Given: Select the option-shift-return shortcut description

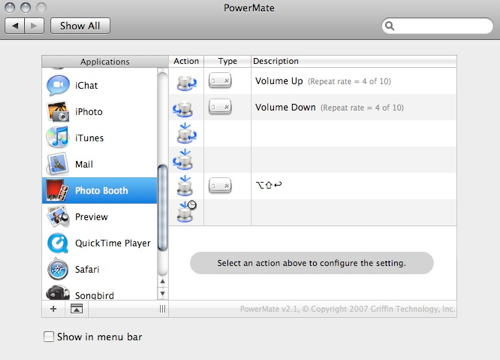Looking at the screenshot, I should point(269,185).
